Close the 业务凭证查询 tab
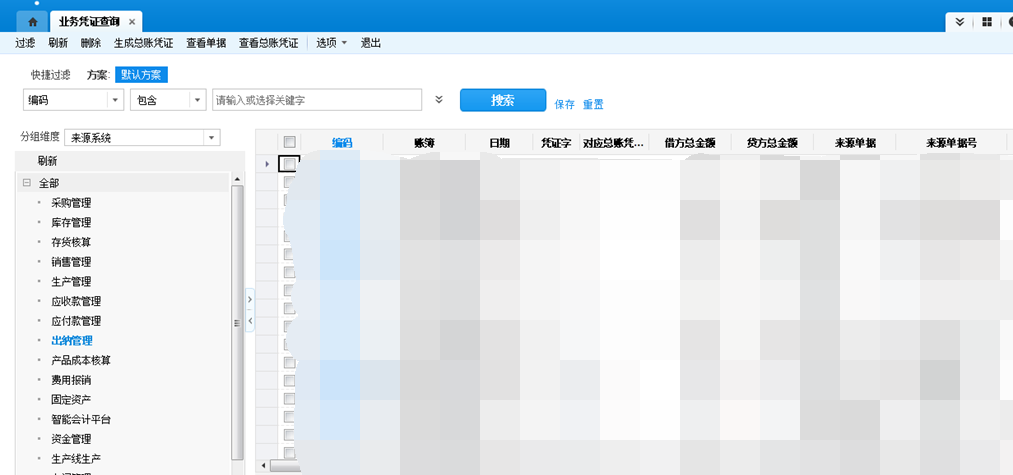This screenshot has width=1013, height=475. pyautogui.click(x=133, y=21)
